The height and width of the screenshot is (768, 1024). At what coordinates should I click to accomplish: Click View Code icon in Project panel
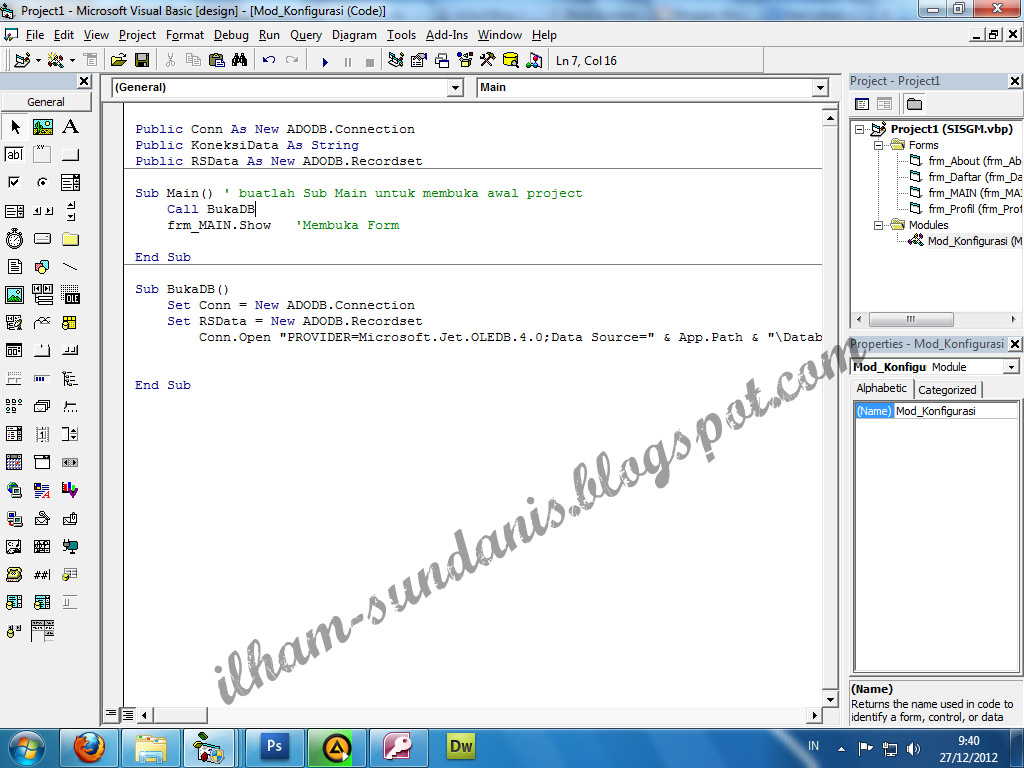[x=862, y=104]
